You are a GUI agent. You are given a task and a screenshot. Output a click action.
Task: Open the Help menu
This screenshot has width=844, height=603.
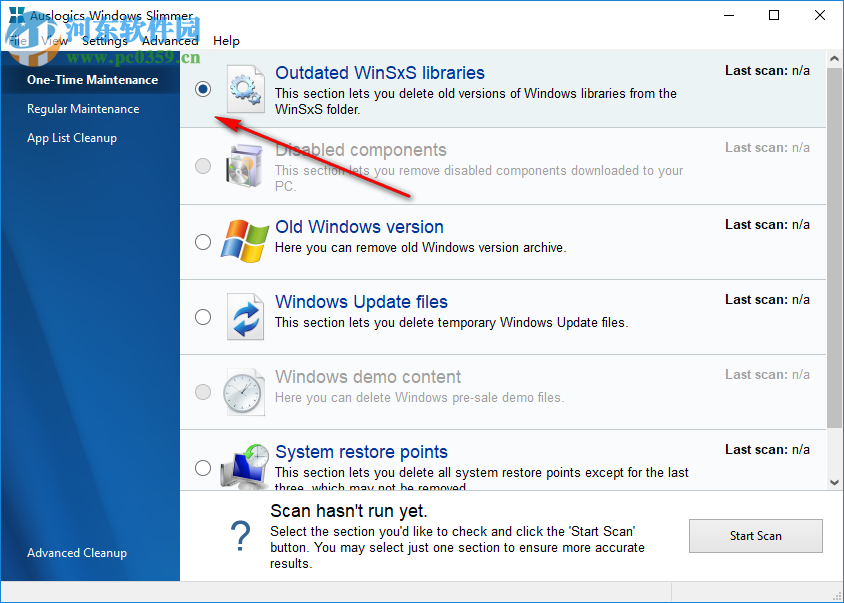226,41
